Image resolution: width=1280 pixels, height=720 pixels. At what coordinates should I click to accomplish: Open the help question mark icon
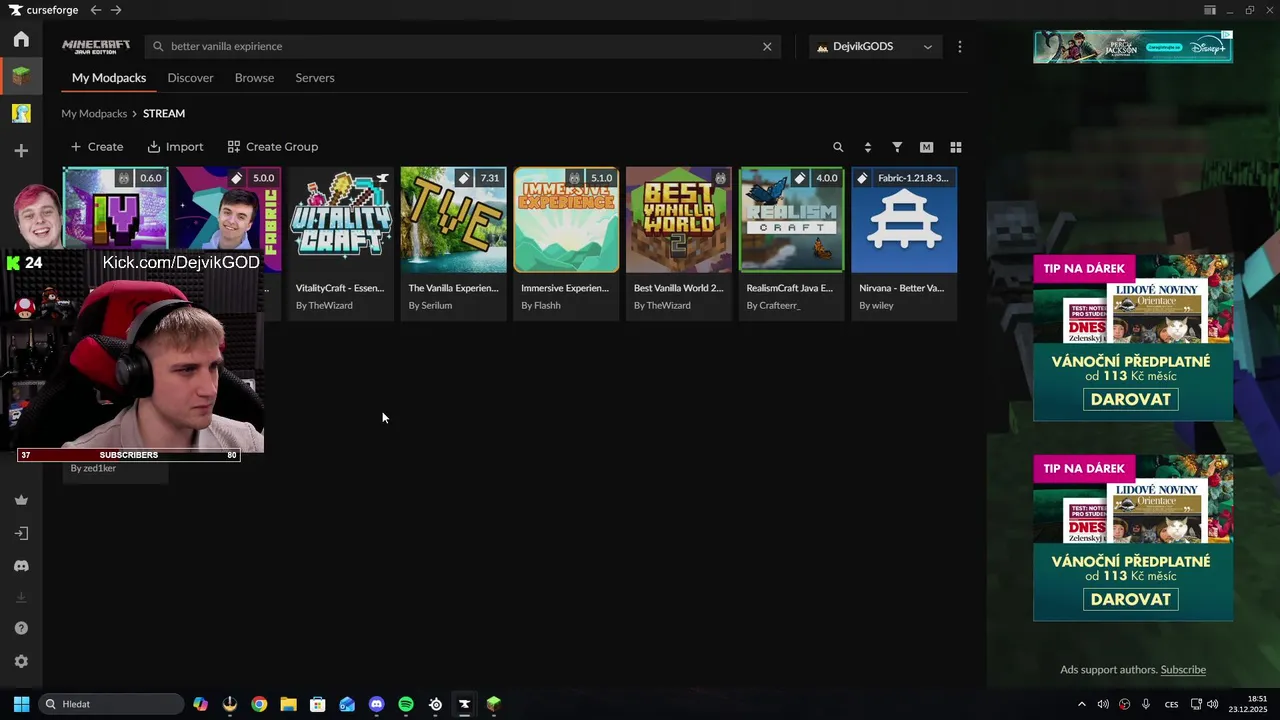click(21, 628)
